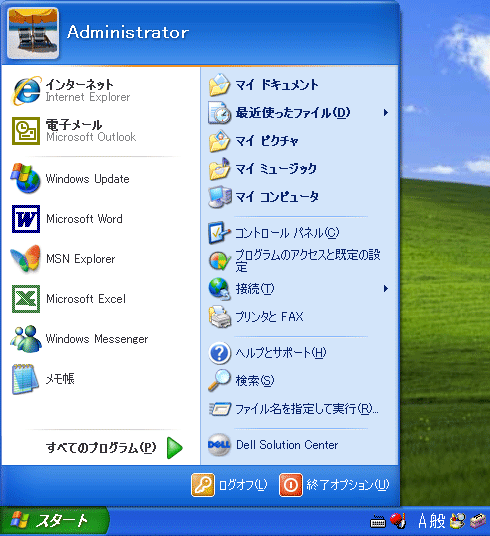490x536 pixels.
Task: Click IME 般 conversion mode
Action: pos(438,521)
